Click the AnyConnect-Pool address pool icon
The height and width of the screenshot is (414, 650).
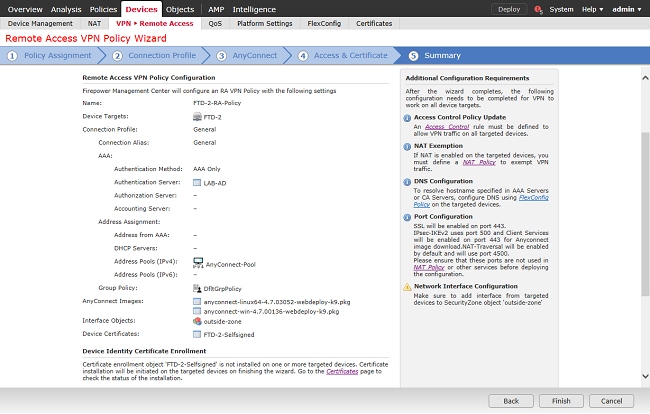[196, 262]
